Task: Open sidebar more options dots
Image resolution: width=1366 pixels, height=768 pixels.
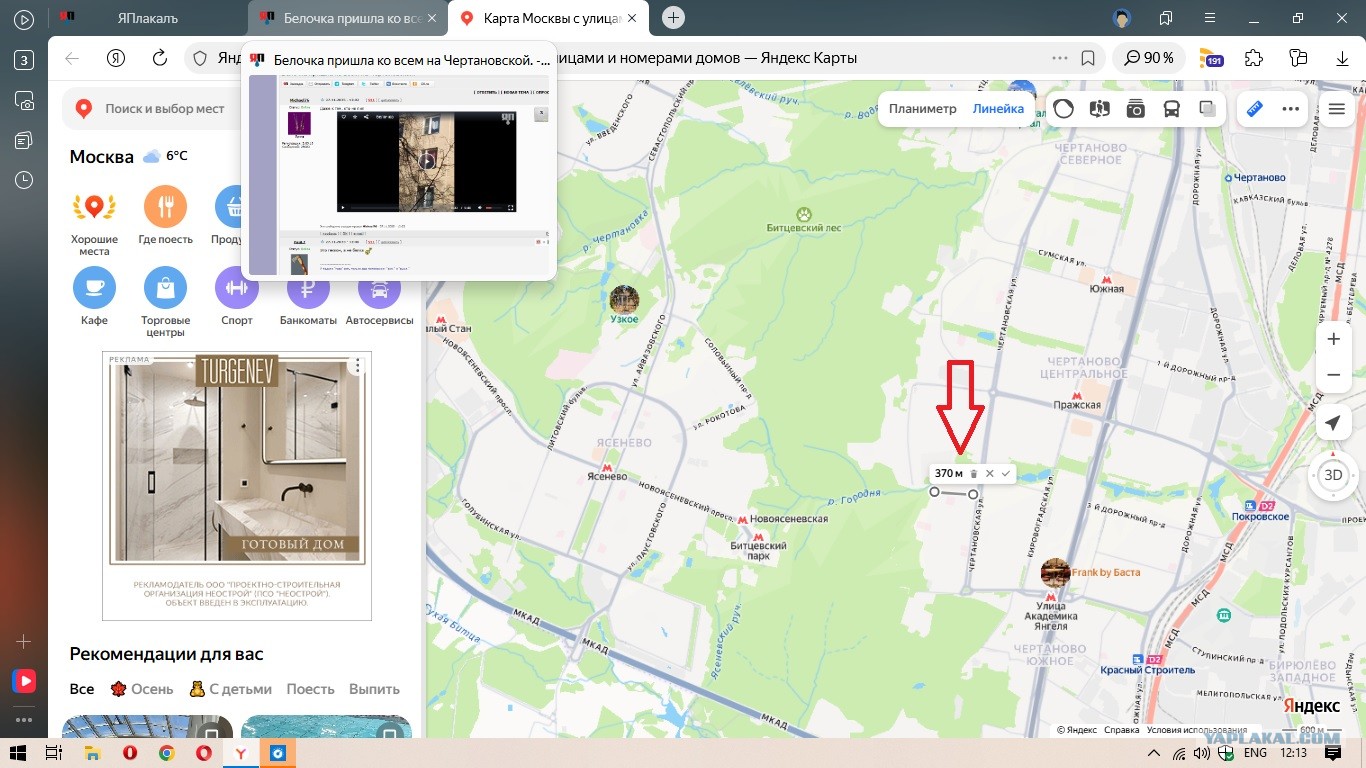Action: [24, 719]
